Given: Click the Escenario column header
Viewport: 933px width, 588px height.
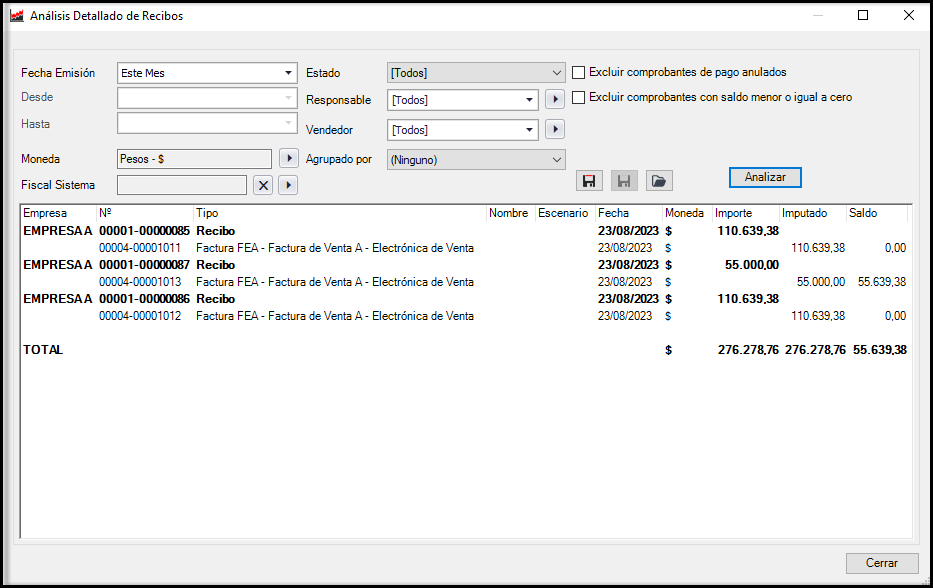Looking at the screenshot, I should (x=565, y=213).
